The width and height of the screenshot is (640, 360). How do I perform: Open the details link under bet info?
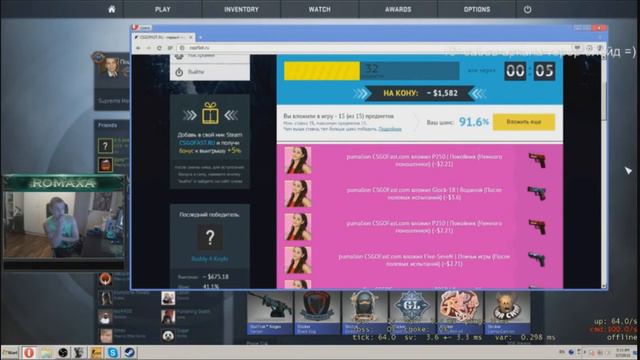(x=390, y=129)
